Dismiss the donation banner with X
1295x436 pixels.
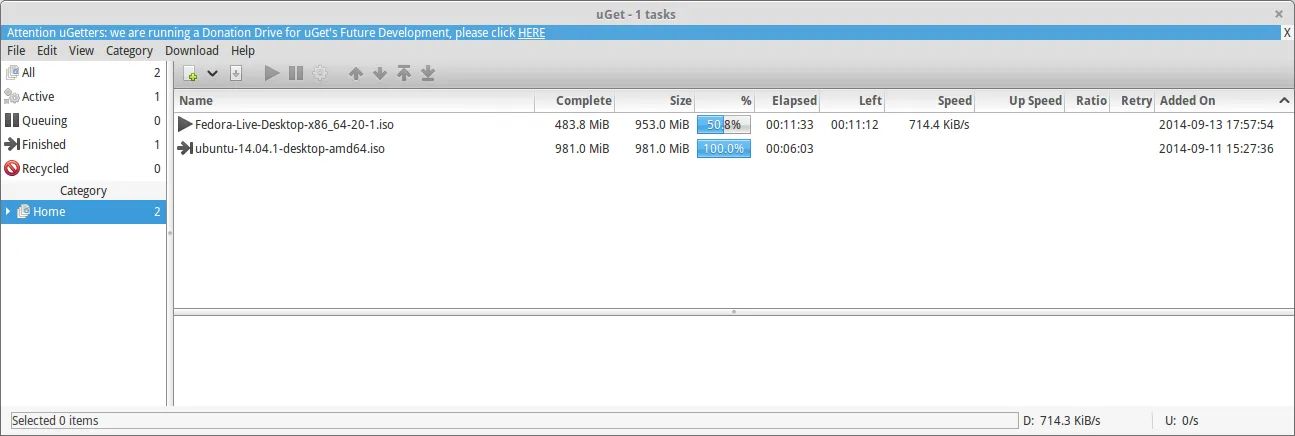[x=1287, y=32]
